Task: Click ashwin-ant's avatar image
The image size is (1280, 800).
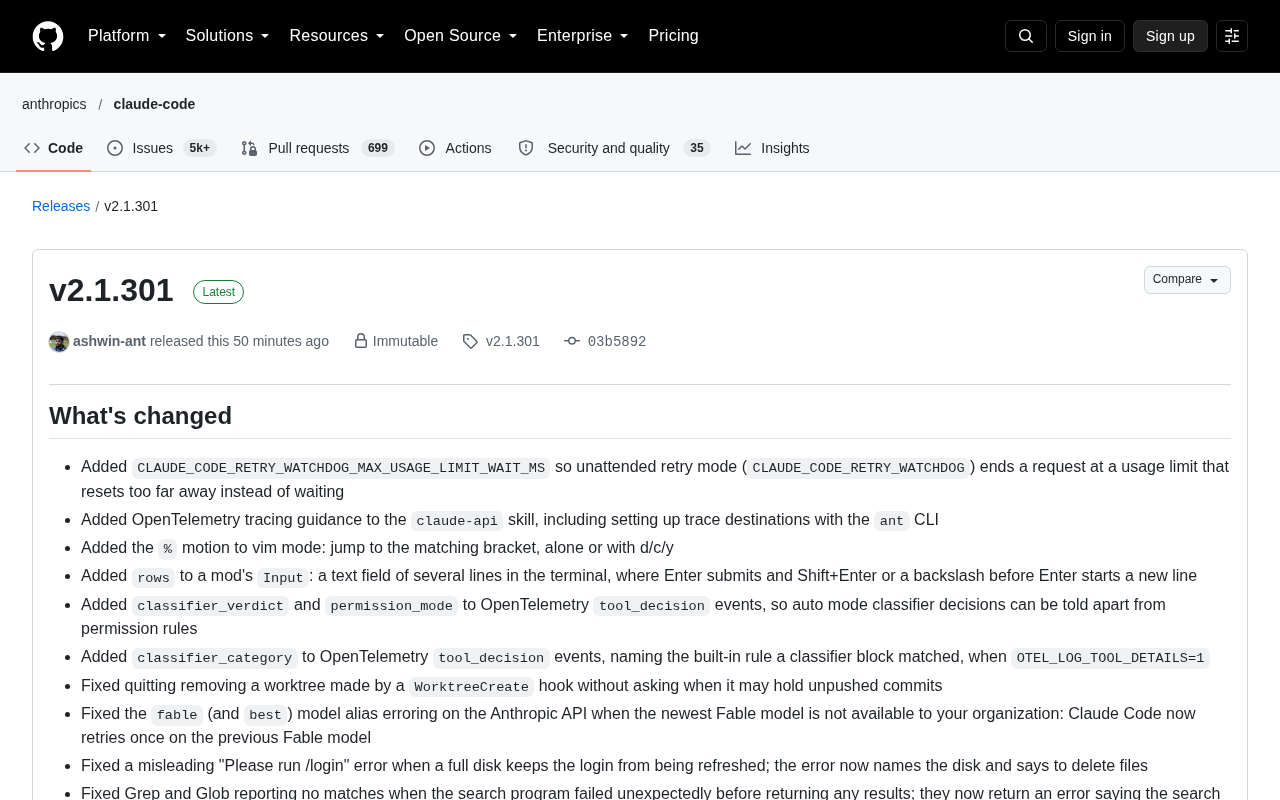Action: [x=59, y=342]
